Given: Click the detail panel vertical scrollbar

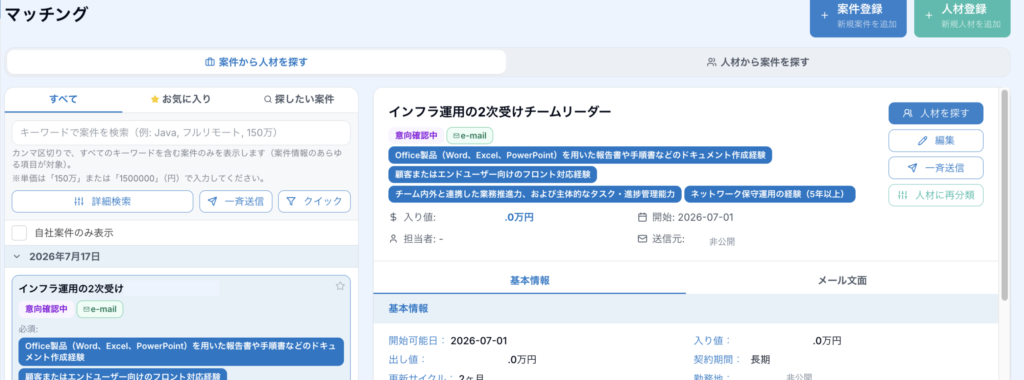Looking at the screenshot, I should (1004, 196).
